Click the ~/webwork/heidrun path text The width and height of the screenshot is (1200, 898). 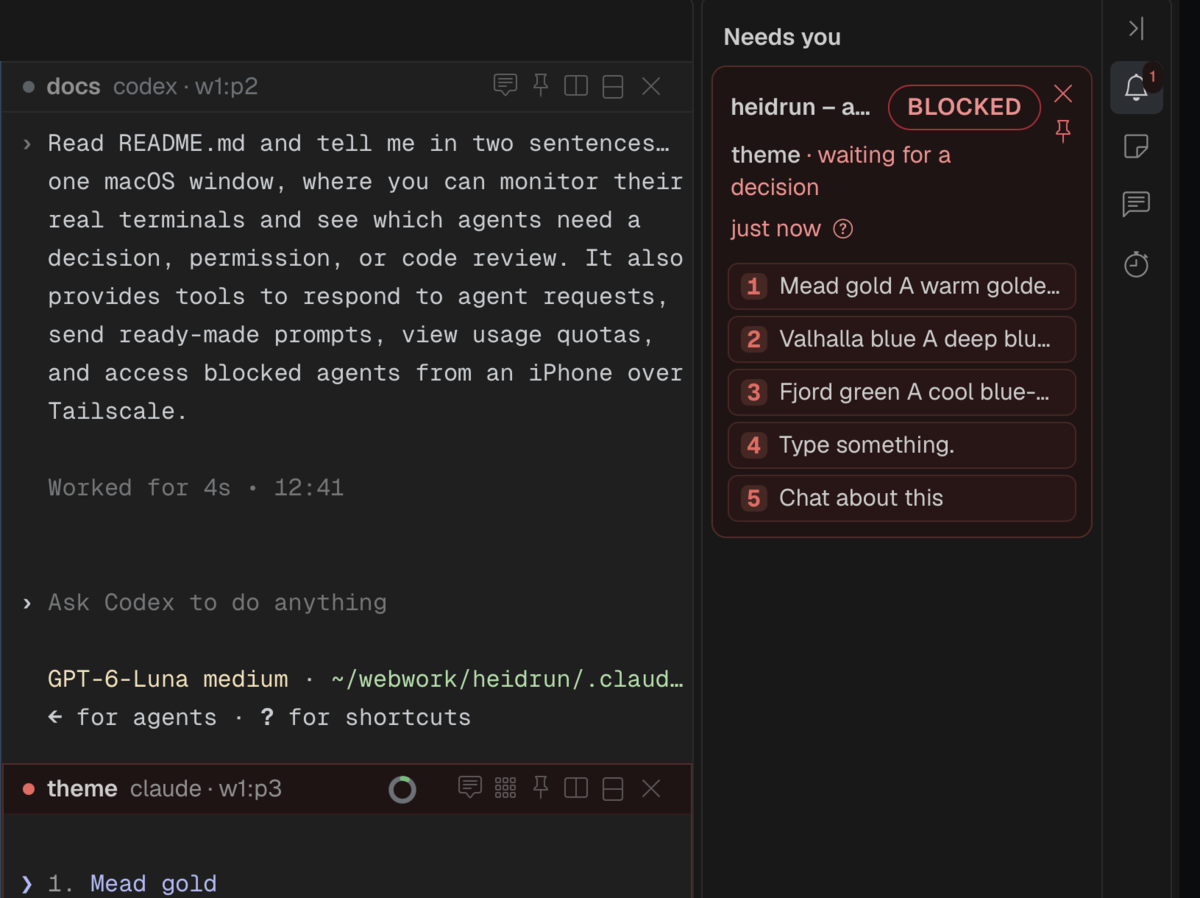(x=507, y=680)
